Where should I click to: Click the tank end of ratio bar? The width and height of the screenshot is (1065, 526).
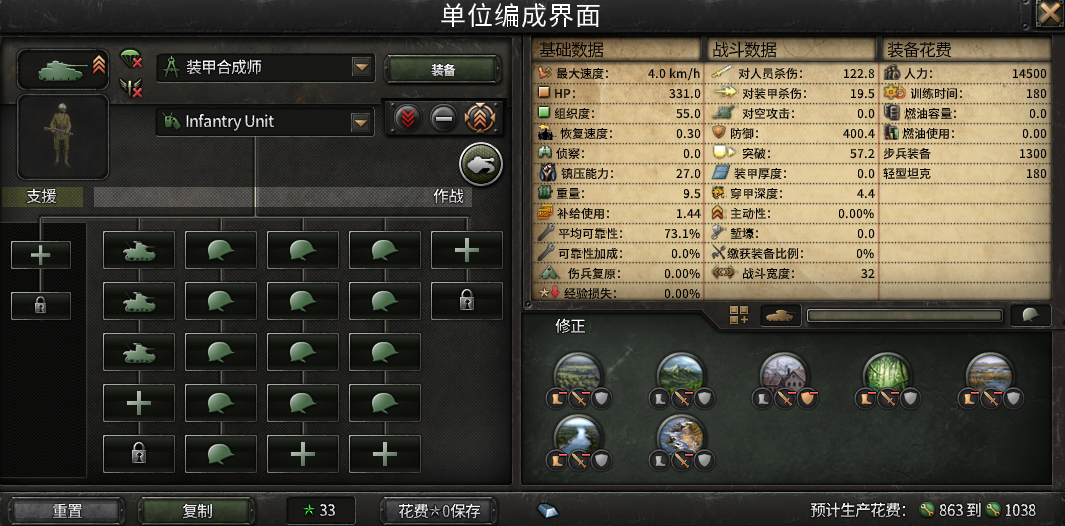(x=780, y=315)
